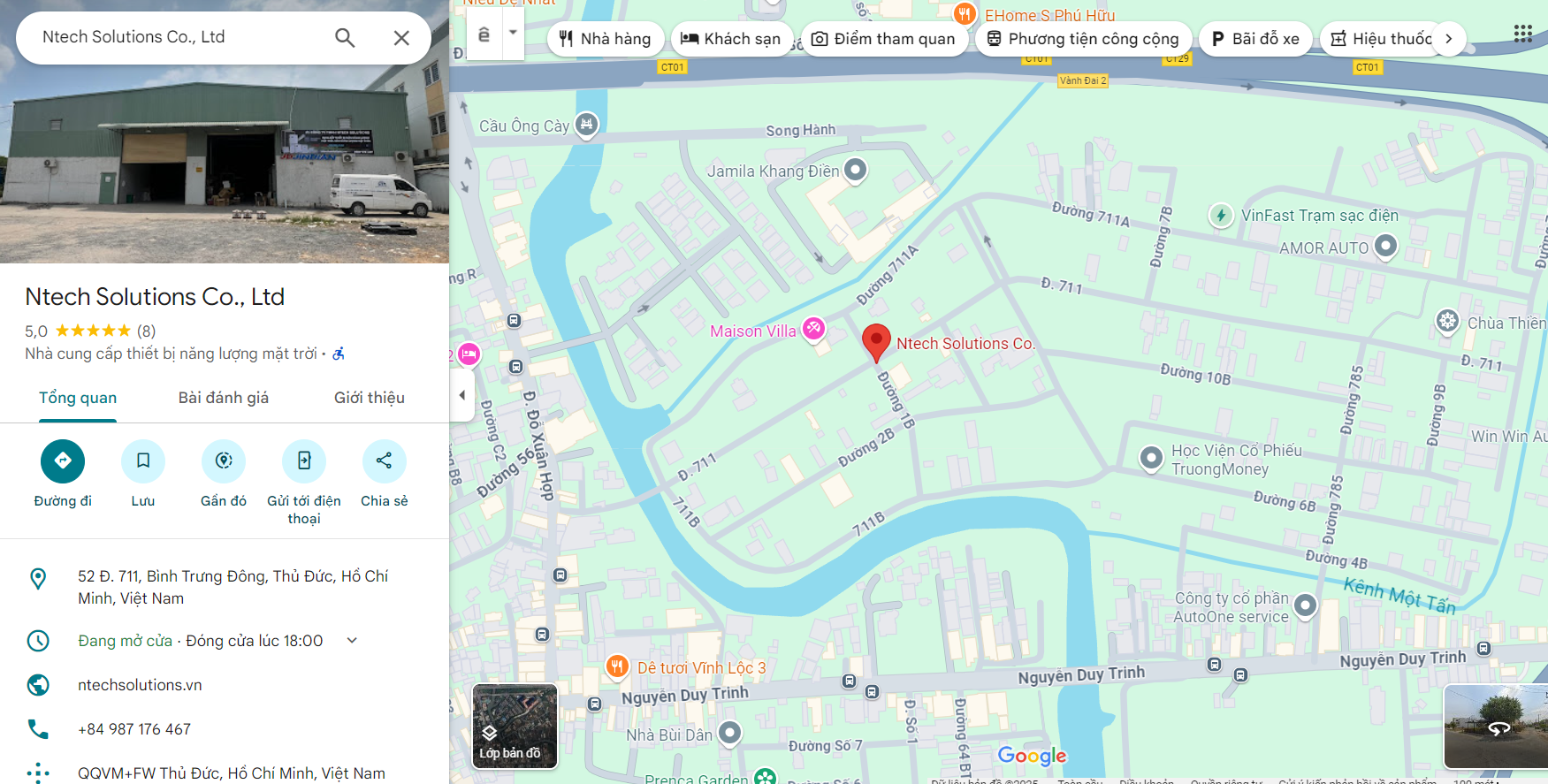Screen dimensions: 1548x784
Task: Switch to the Tổng quan tab
Action: (x=78, y=398)
